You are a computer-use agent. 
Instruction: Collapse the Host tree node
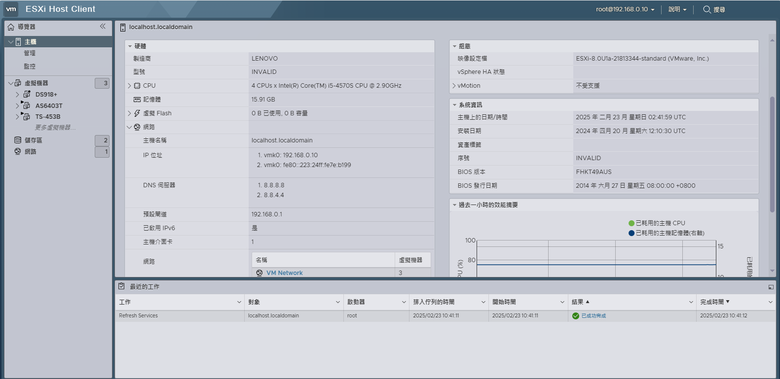tap(10, 42)
